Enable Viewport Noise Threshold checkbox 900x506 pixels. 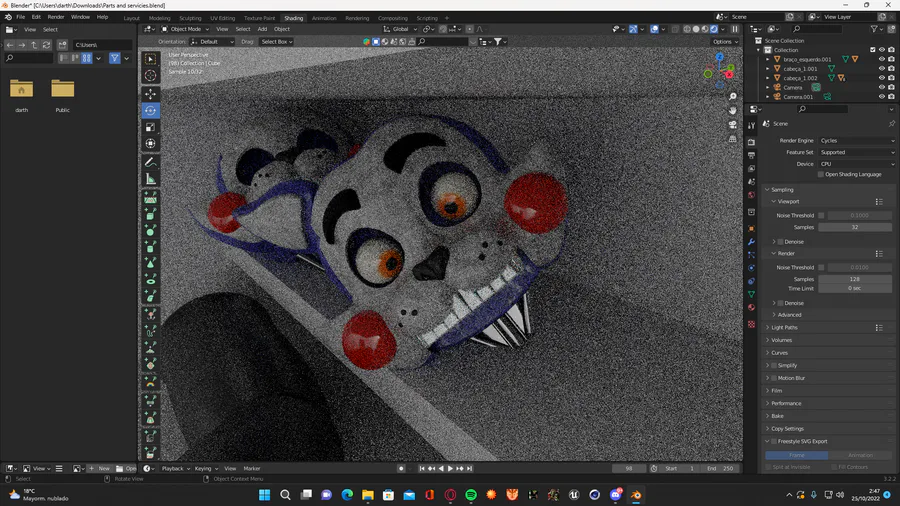click(821, 215)
